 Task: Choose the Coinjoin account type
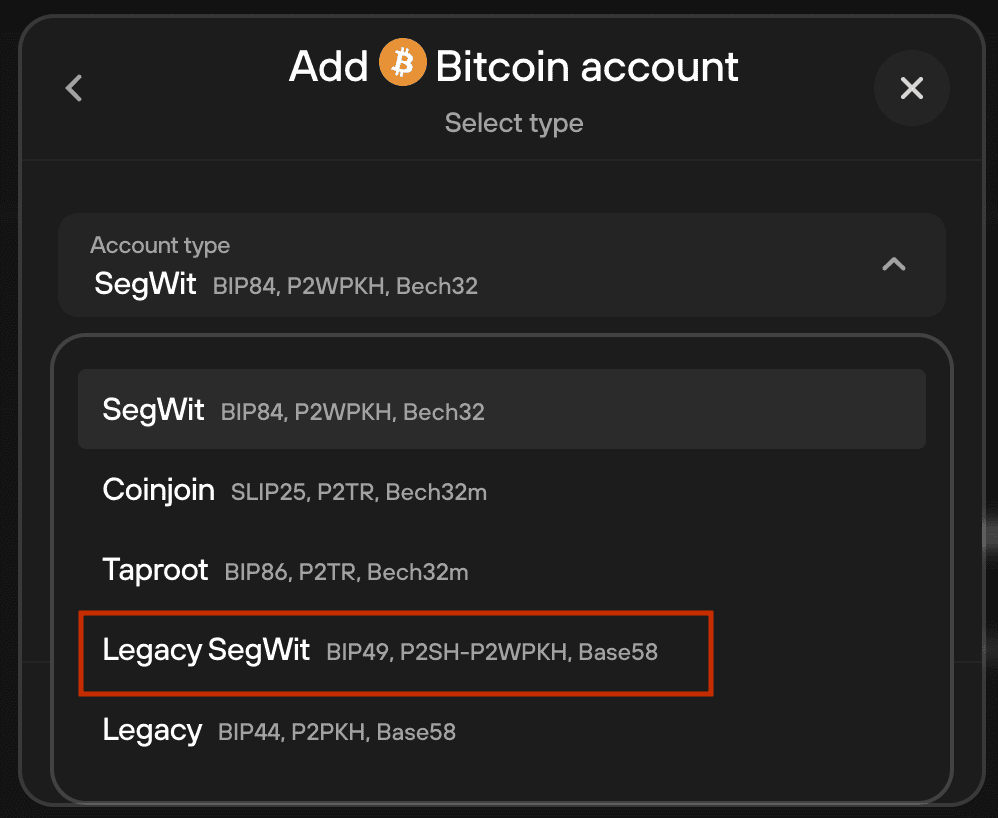tap(502, 490)
